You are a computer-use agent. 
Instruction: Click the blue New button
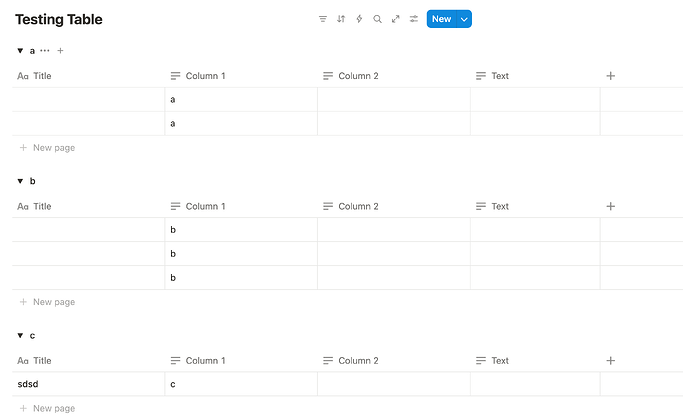click(x=441, y=19)
